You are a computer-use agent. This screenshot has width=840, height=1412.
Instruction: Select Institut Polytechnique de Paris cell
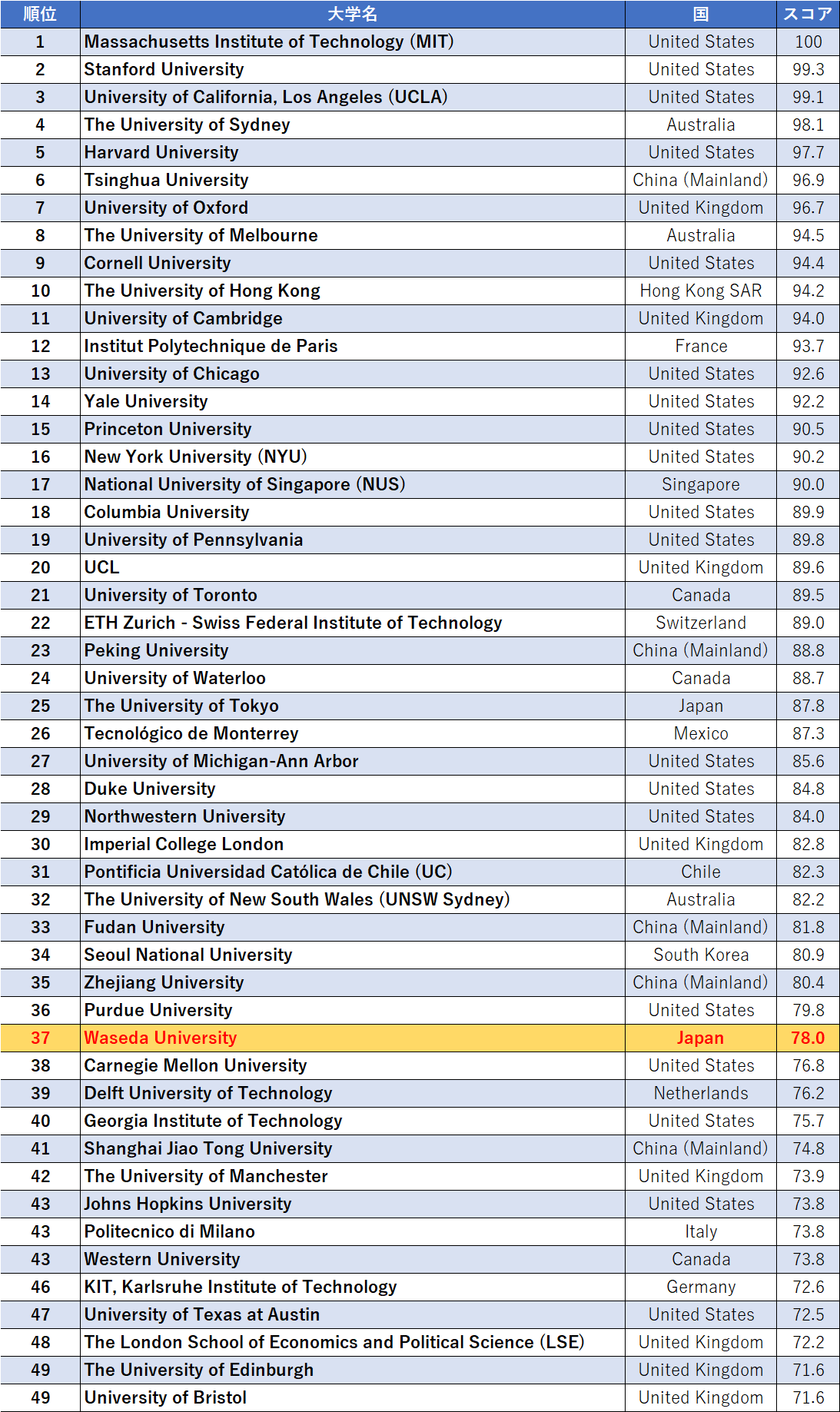point(353,346)
